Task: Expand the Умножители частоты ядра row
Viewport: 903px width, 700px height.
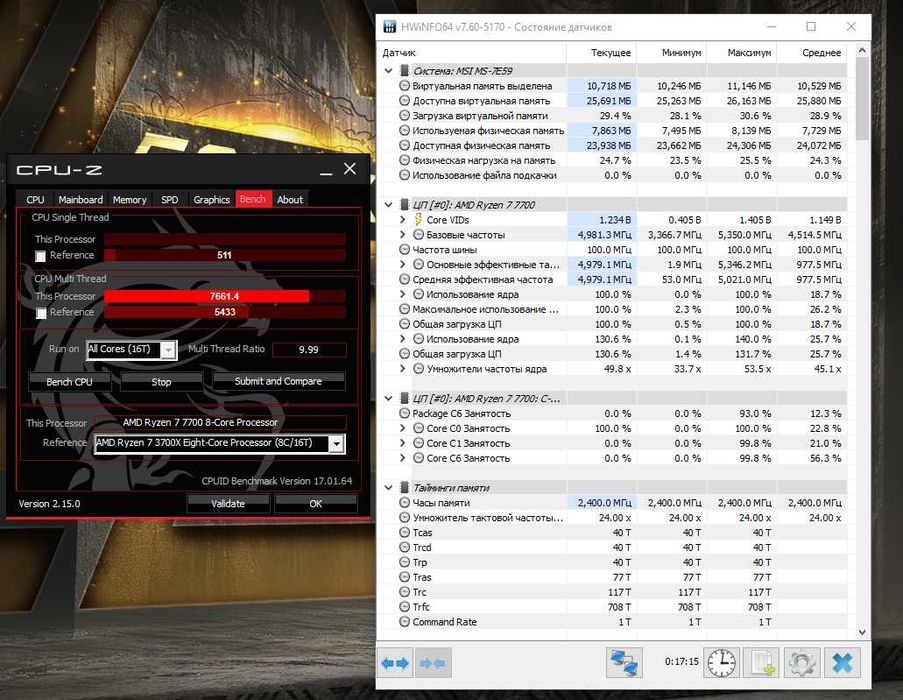Action: [403, 369]
